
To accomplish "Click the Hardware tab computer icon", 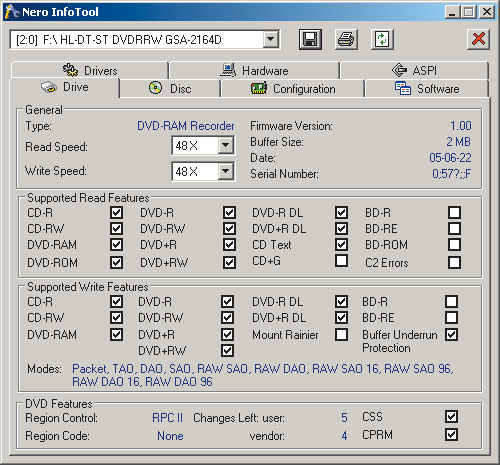I will [x=228, y=70].
